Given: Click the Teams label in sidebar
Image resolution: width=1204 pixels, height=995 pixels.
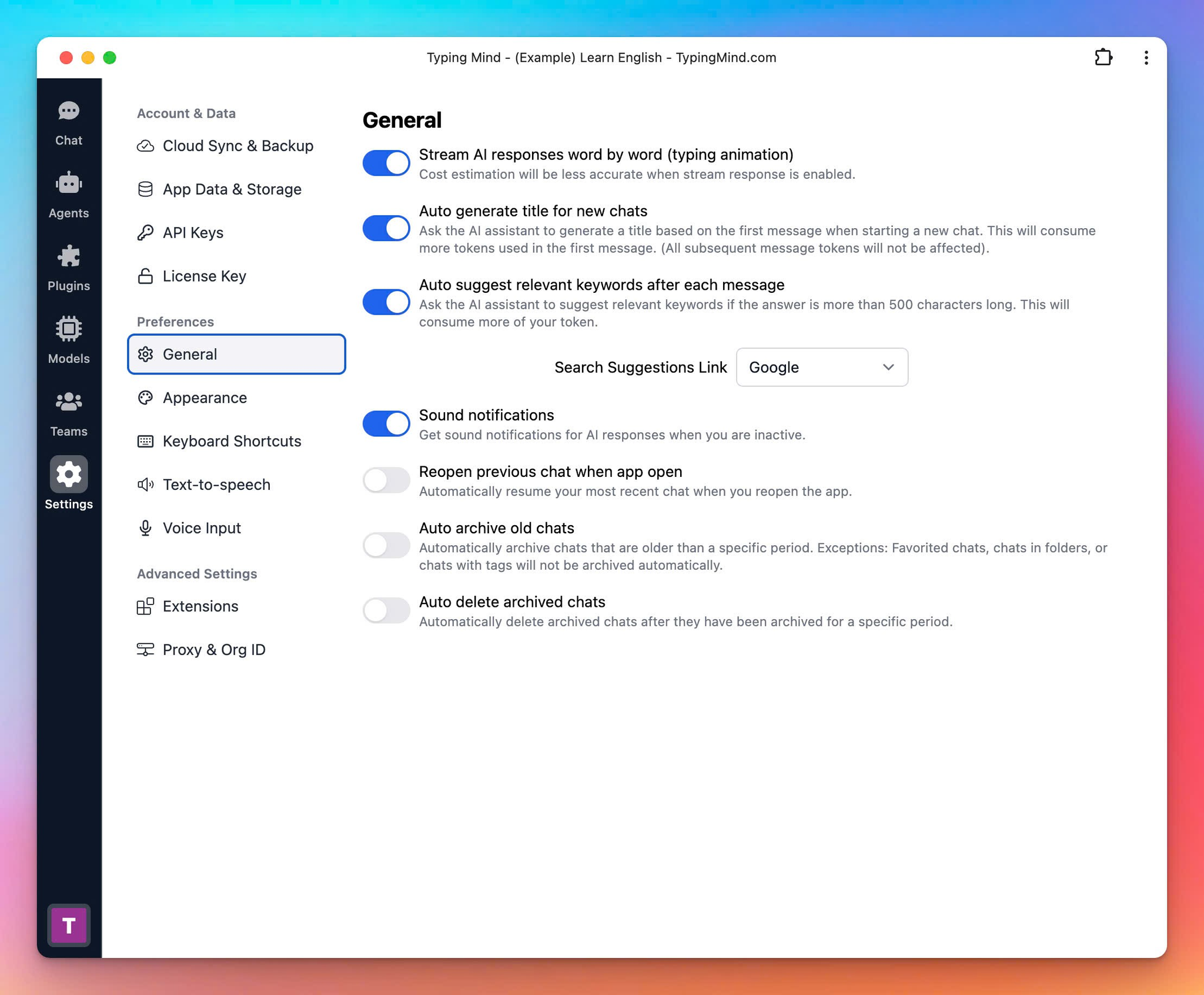Looking at the screenshot, I should pos(69,431).
